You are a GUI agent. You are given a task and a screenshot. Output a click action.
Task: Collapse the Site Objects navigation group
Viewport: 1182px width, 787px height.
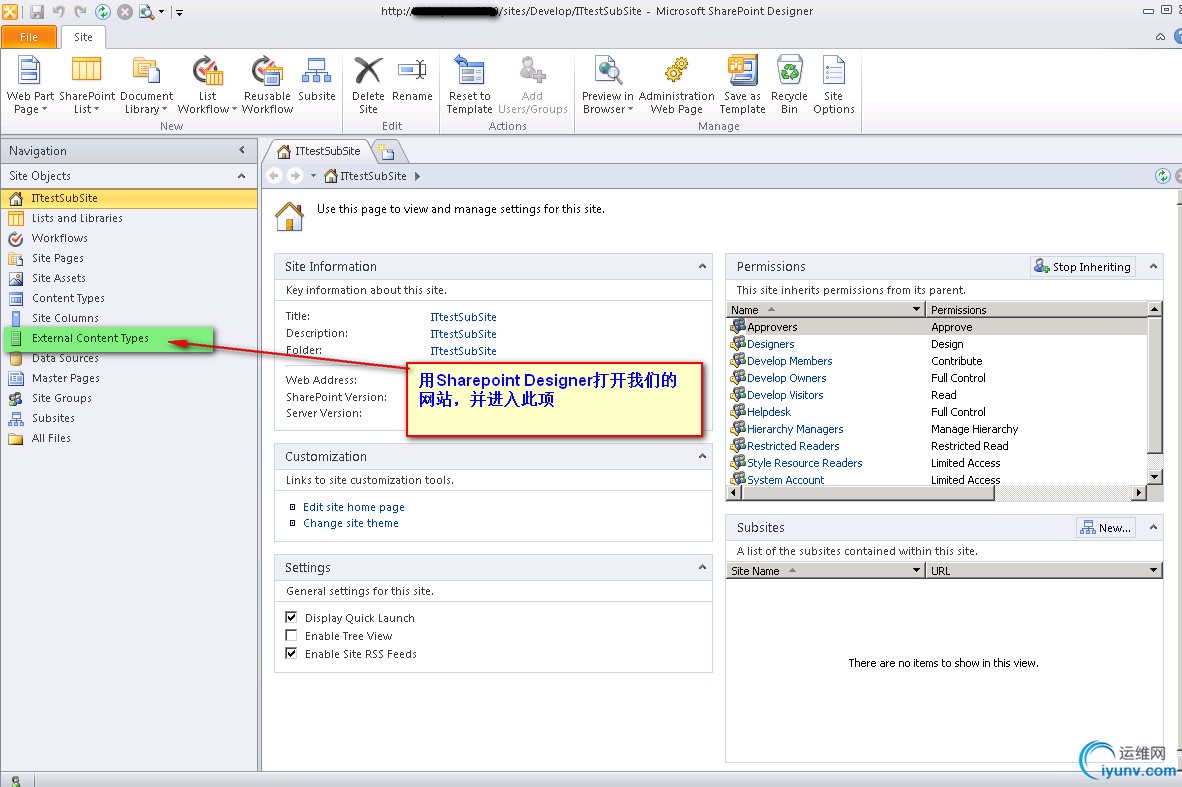241,176
